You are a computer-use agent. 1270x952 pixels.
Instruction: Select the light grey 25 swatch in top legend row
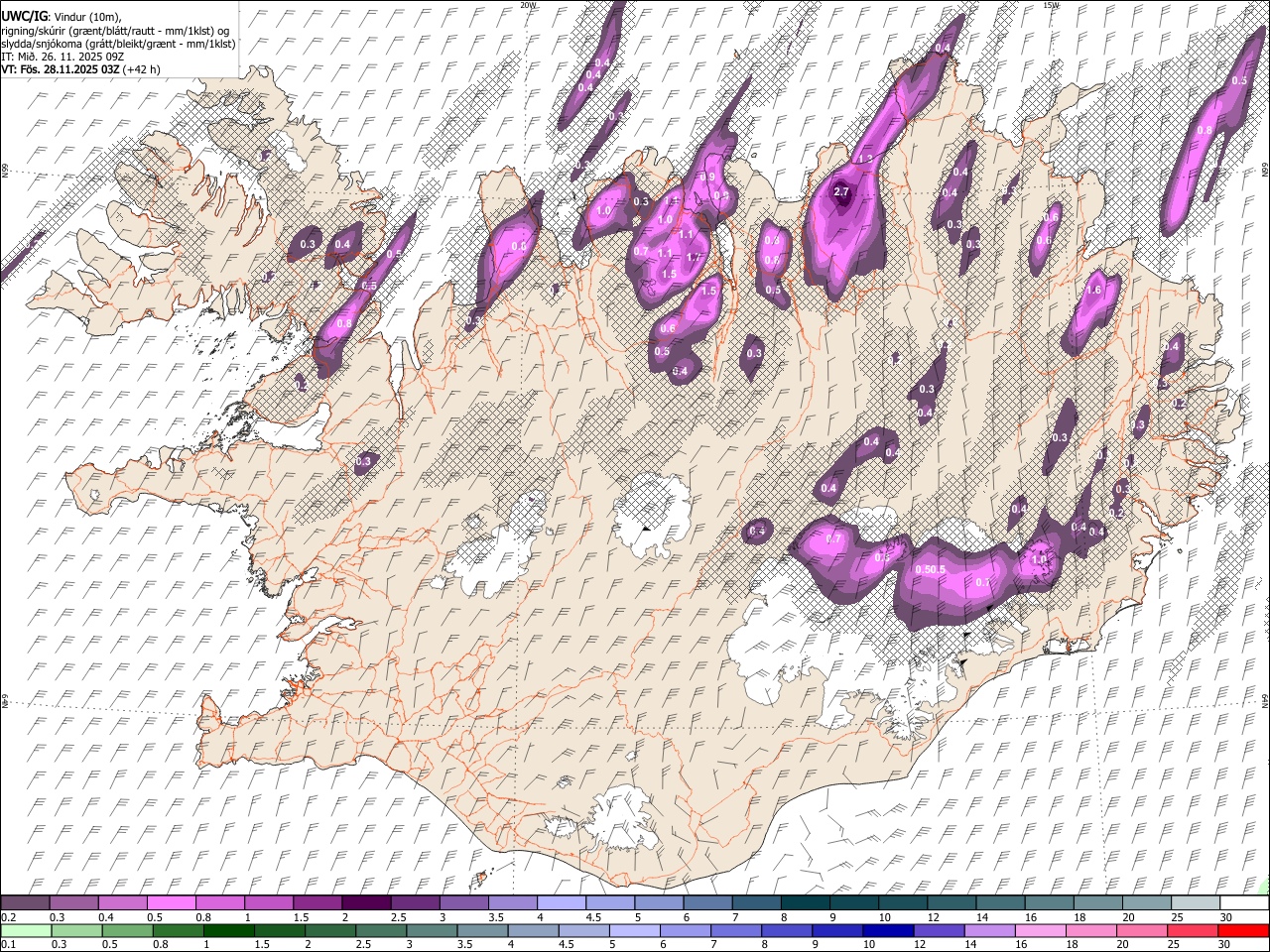1197,903
